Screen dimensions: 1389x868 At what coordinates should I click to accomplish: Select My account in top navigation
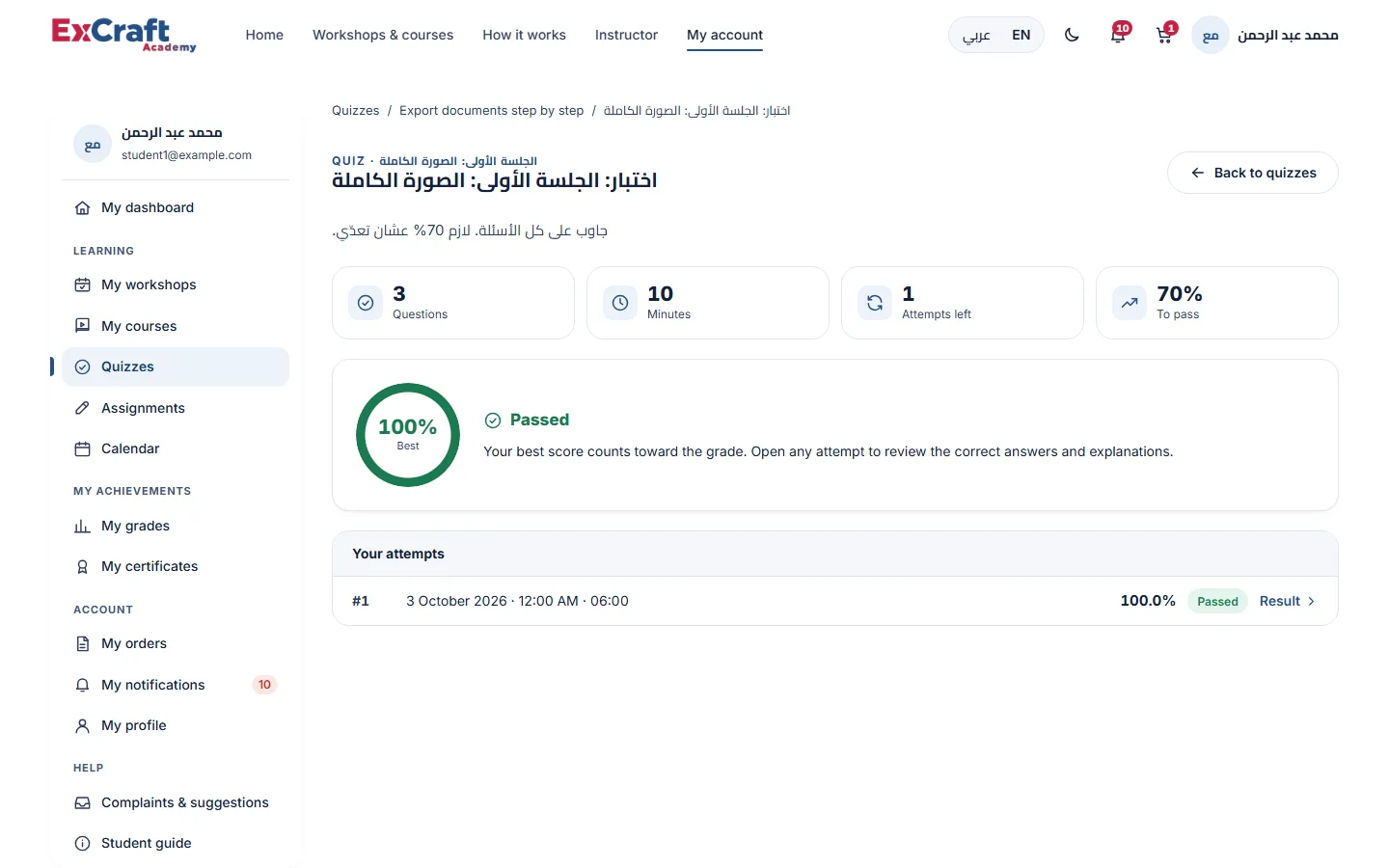pyautogui.click(x=724, y=35)
